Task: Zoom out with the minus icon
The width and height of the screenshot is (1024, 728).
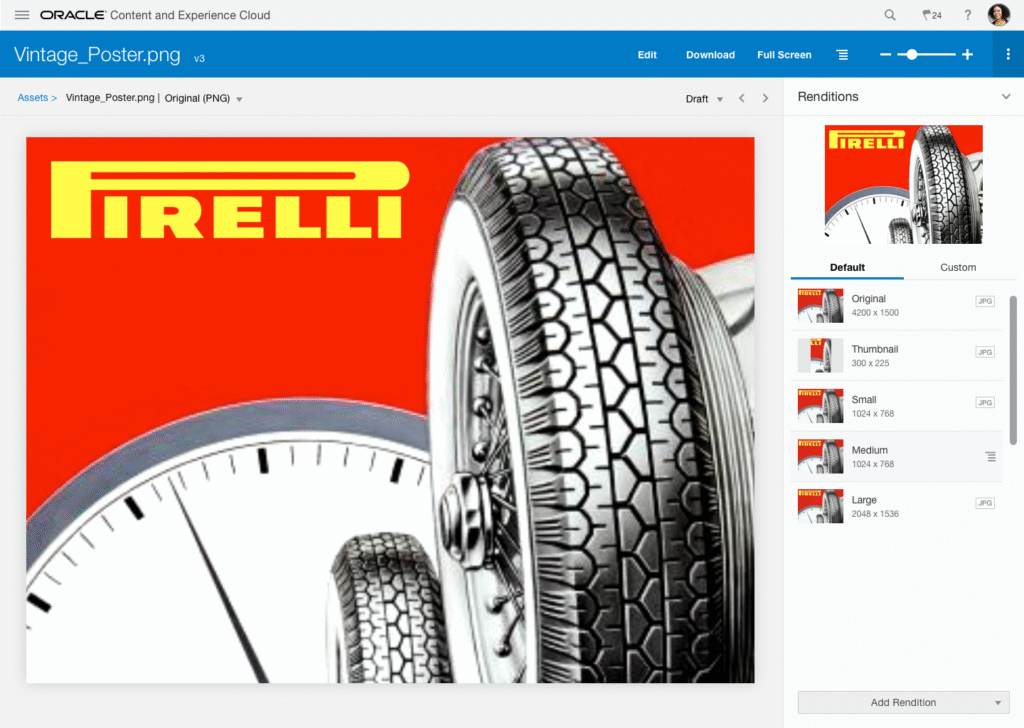Action: [x=886, y=55]
